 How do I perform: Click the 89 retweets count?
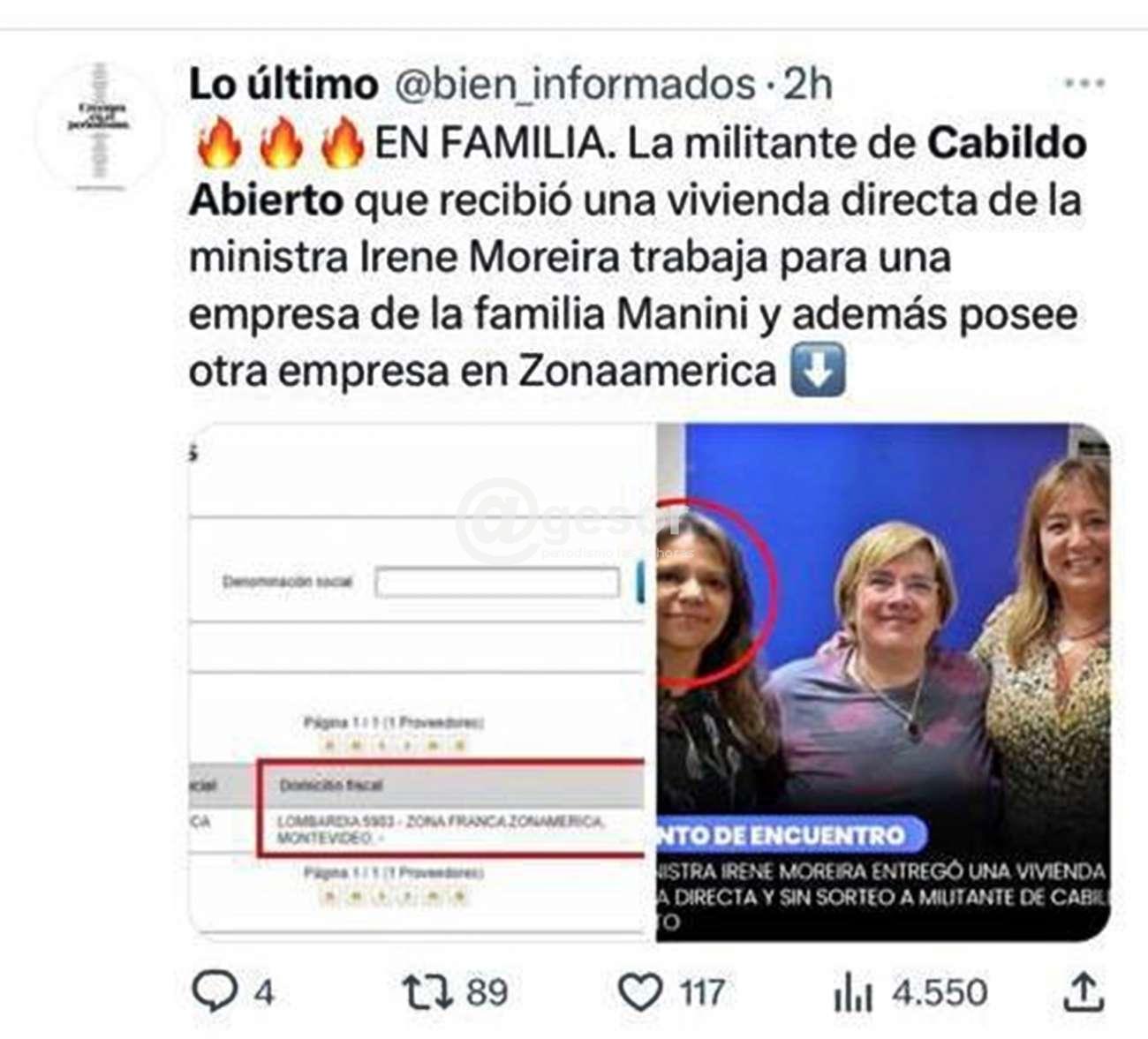coord(487,992)
